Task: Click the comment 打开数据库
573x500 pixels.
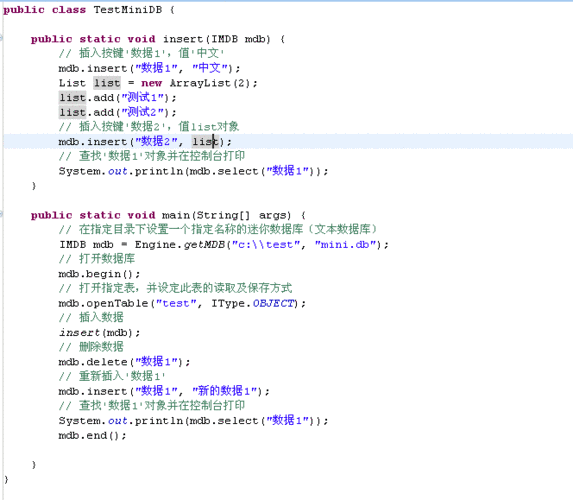Action: pos(96,259)
